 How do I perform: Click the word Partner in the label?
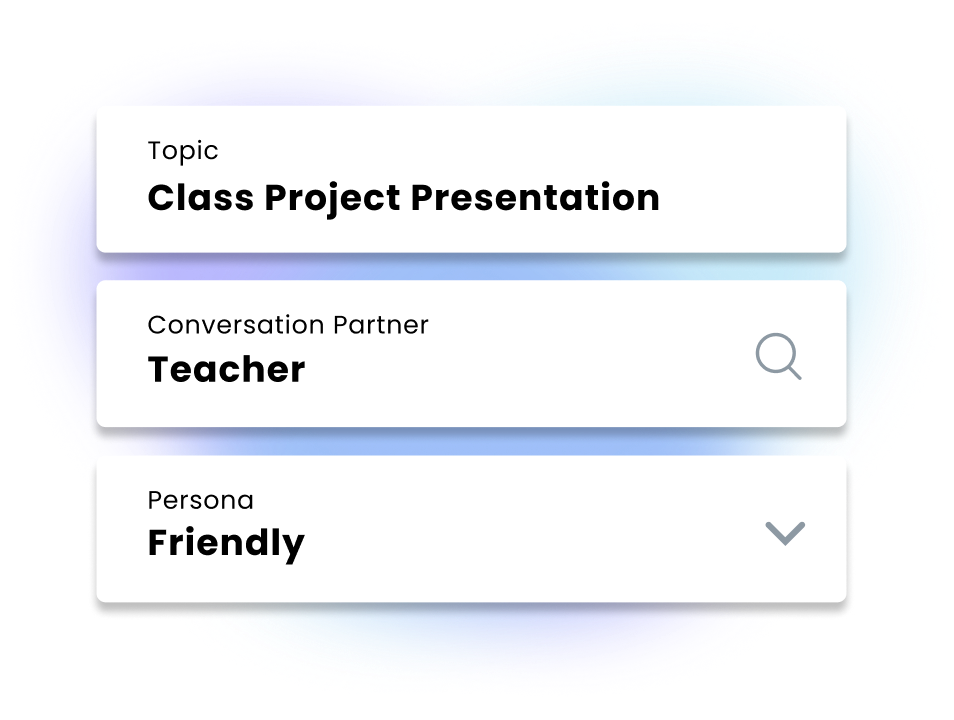pos(381,325)
